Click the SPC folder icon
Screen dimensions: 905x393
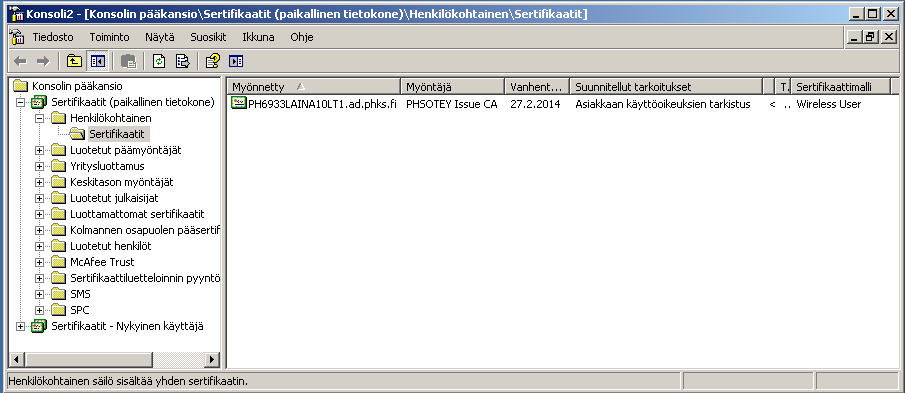click(58, 310)
